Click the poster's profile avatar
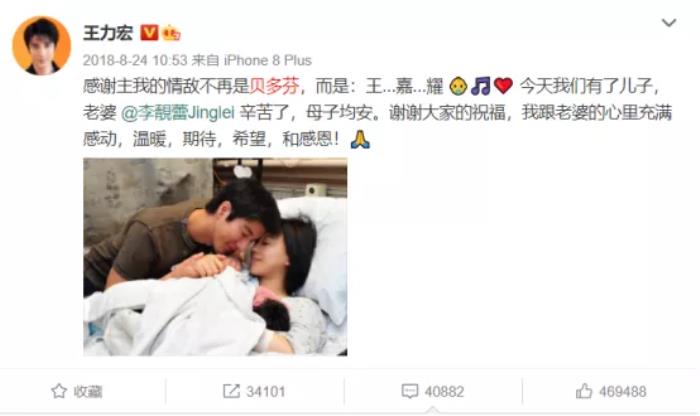700x416 pixels. (41, 45)
